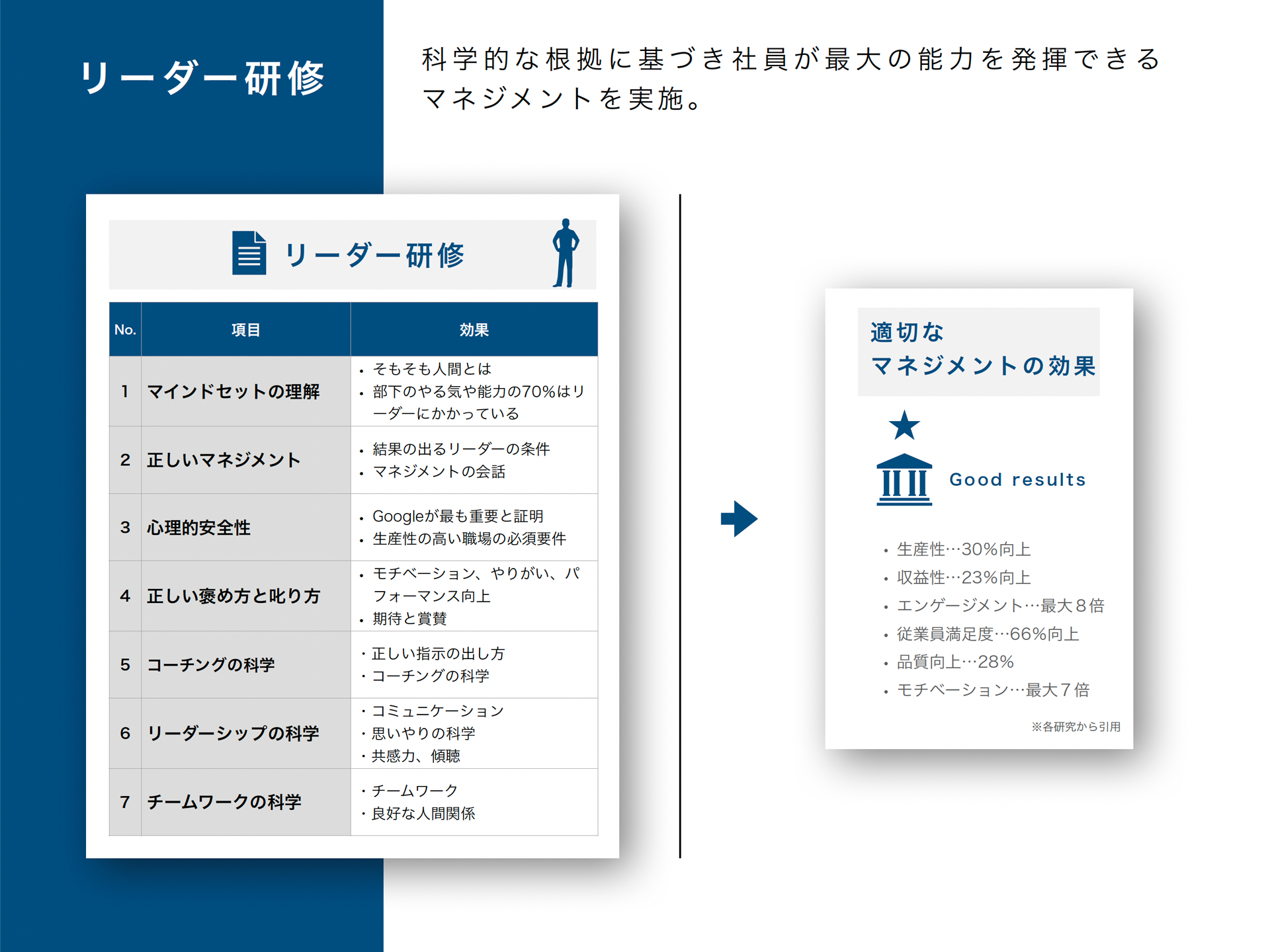Screen dimensions: 1270x952
Task: Click the 期待と賞賛 bullet
Action: 409,618
